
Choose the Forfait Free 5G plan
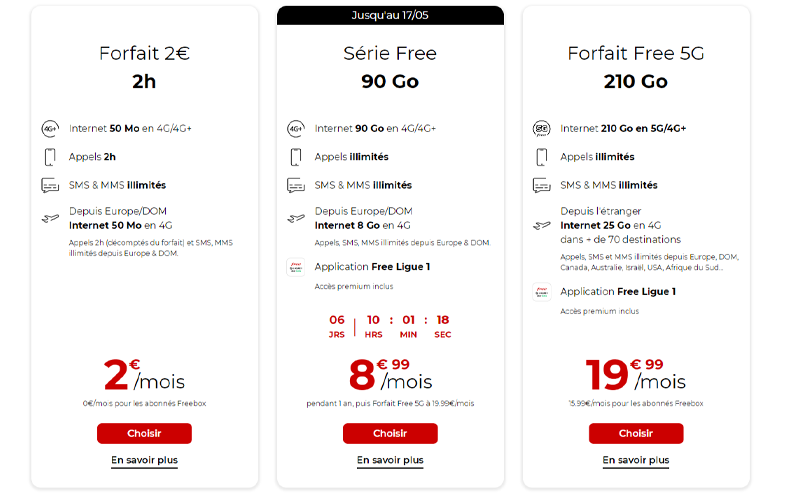pyautogui.click(x=636, y=433)
